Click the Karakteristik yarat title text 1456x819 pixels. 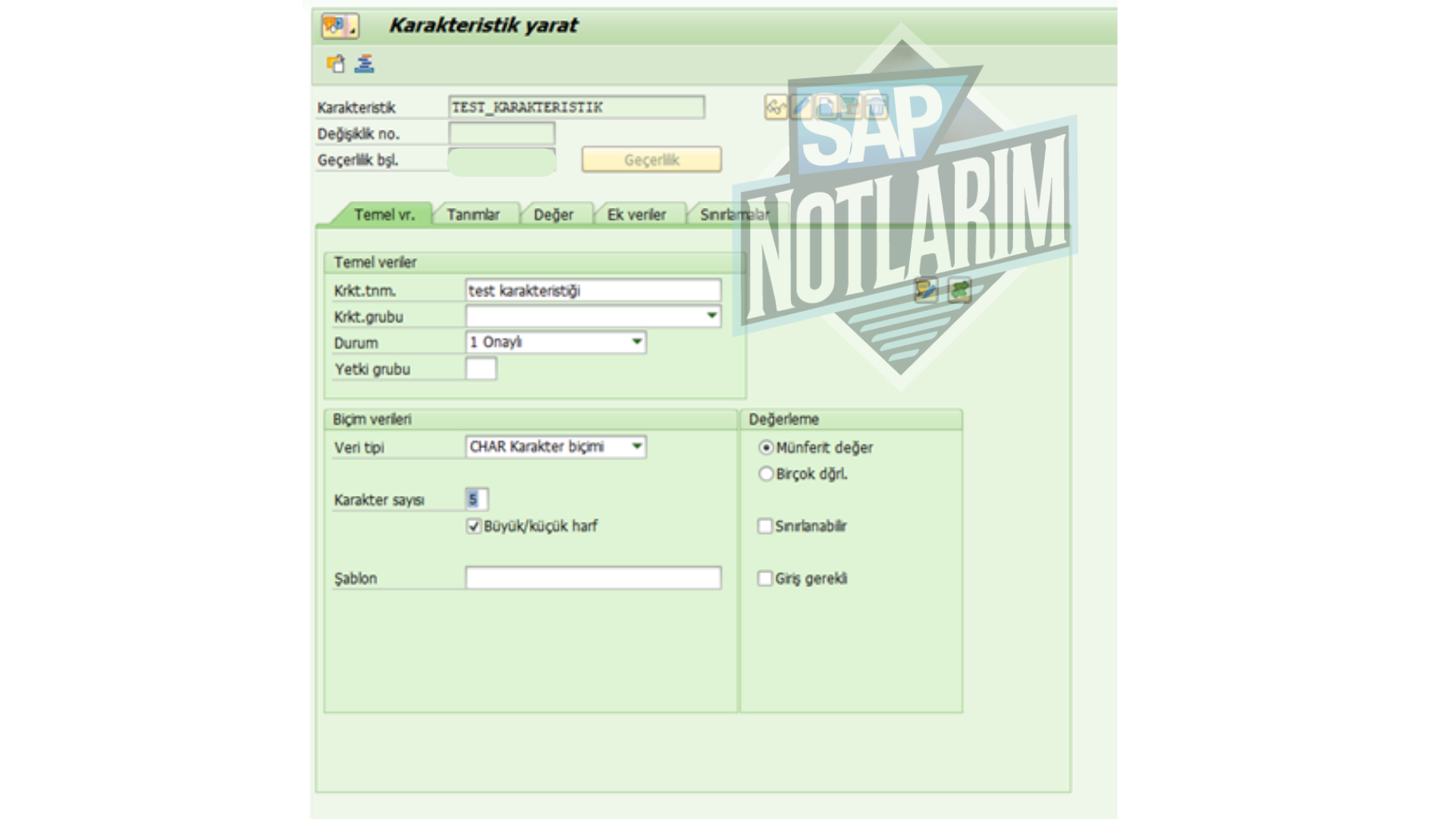483,26
